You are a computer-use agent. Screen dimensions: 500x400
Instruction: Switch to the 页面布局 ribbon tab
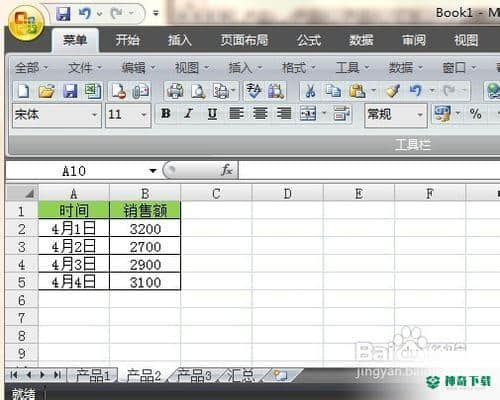coord(244,40)
